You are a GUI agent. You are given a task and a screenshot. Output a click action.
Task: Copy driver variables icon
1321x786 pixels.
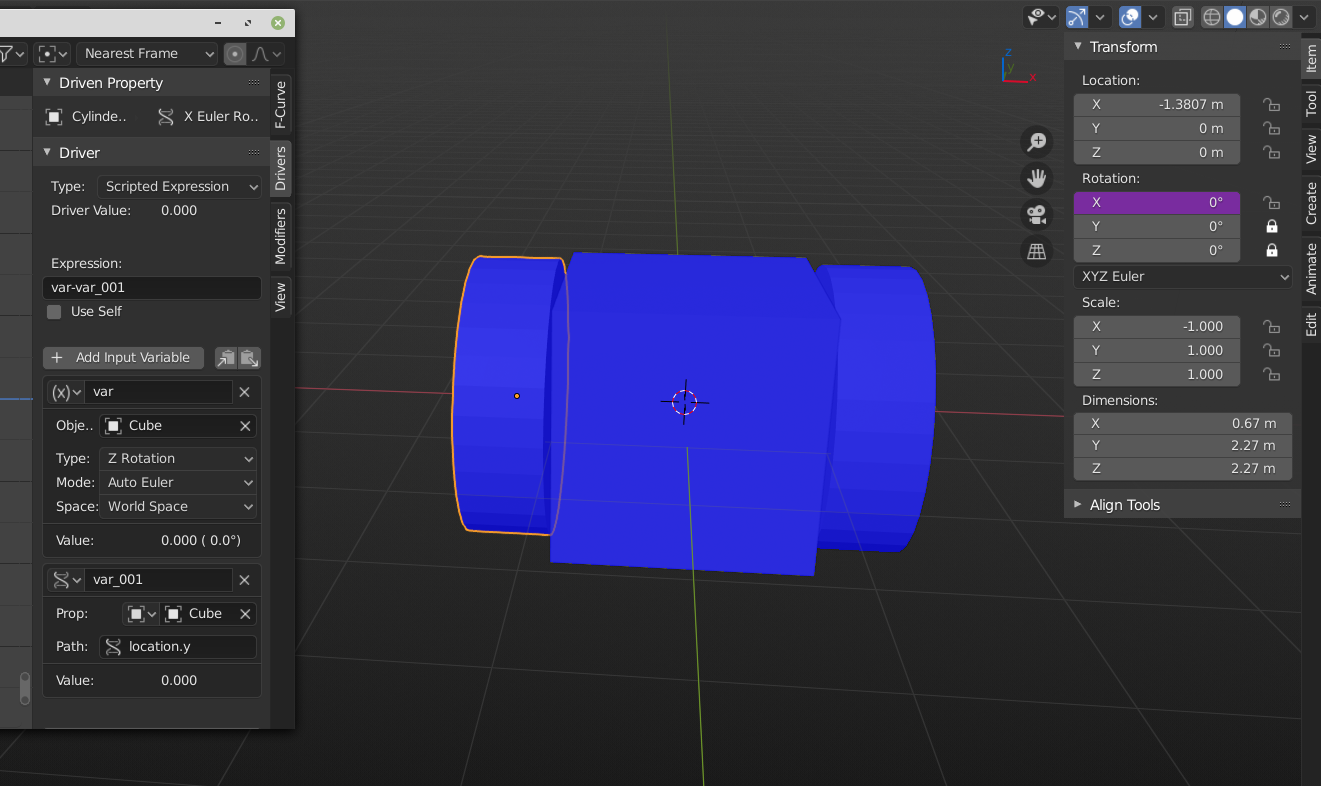tap(226, 357)
